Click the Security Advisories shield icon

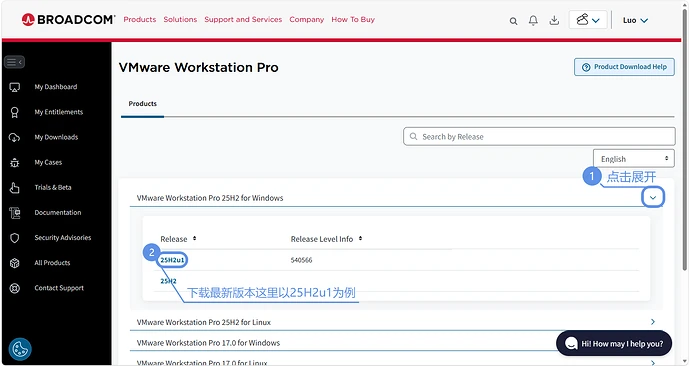coord(15,238)
